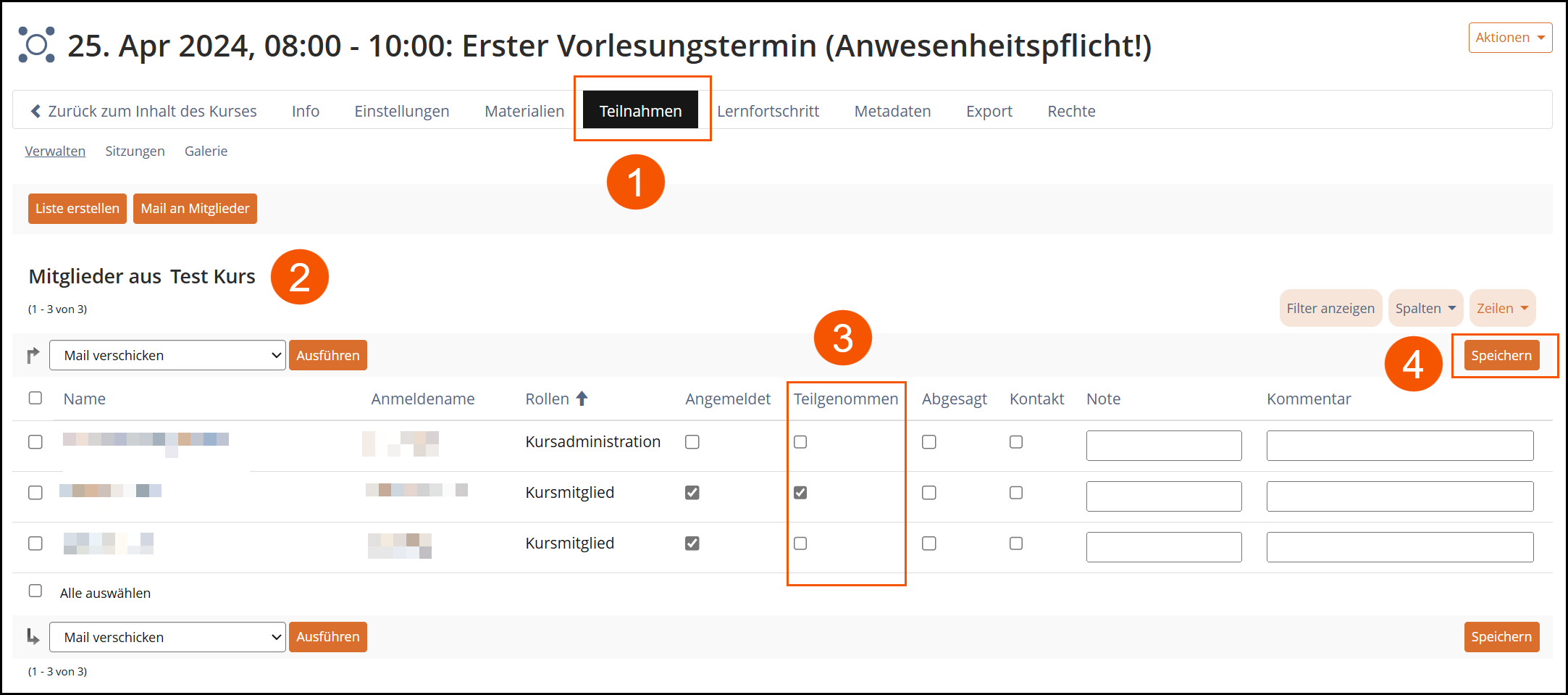The image size is (1568, 695).
Task: Uncheck Angemeldet for the last Kursmitglied
Action: coord(692,544)
